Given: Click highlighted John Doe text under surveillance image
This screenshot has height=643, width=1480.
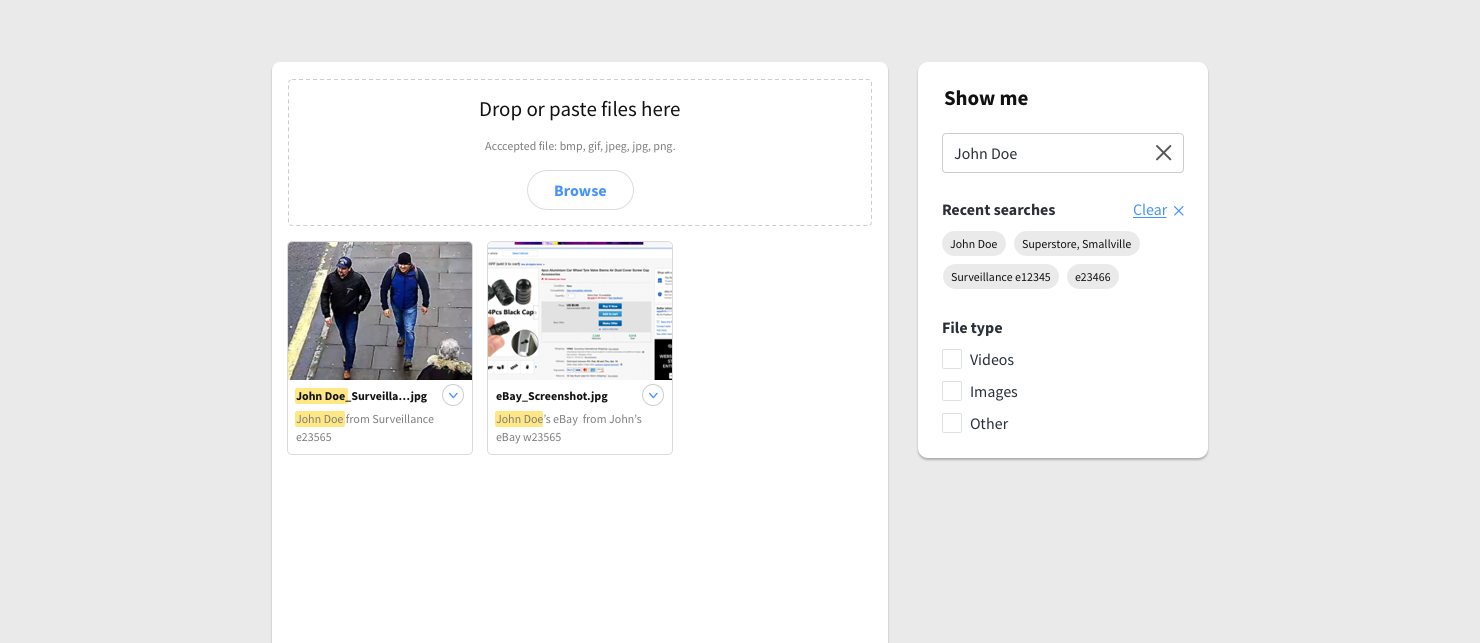Looking at the screenshot, I should click(x=319, y=419).
